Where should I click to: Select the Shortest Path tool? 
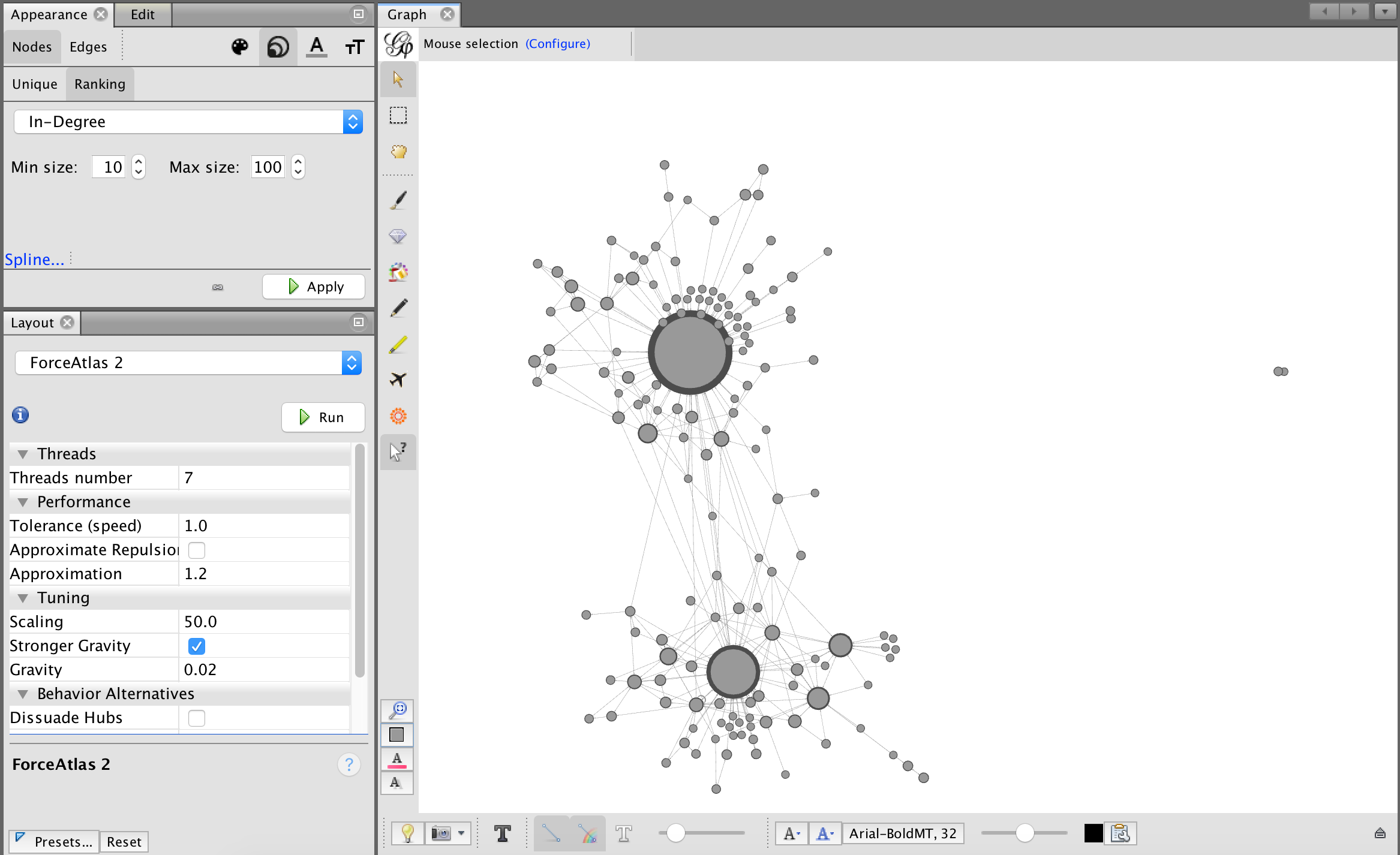pyautogui.click(x=398, y=380)
